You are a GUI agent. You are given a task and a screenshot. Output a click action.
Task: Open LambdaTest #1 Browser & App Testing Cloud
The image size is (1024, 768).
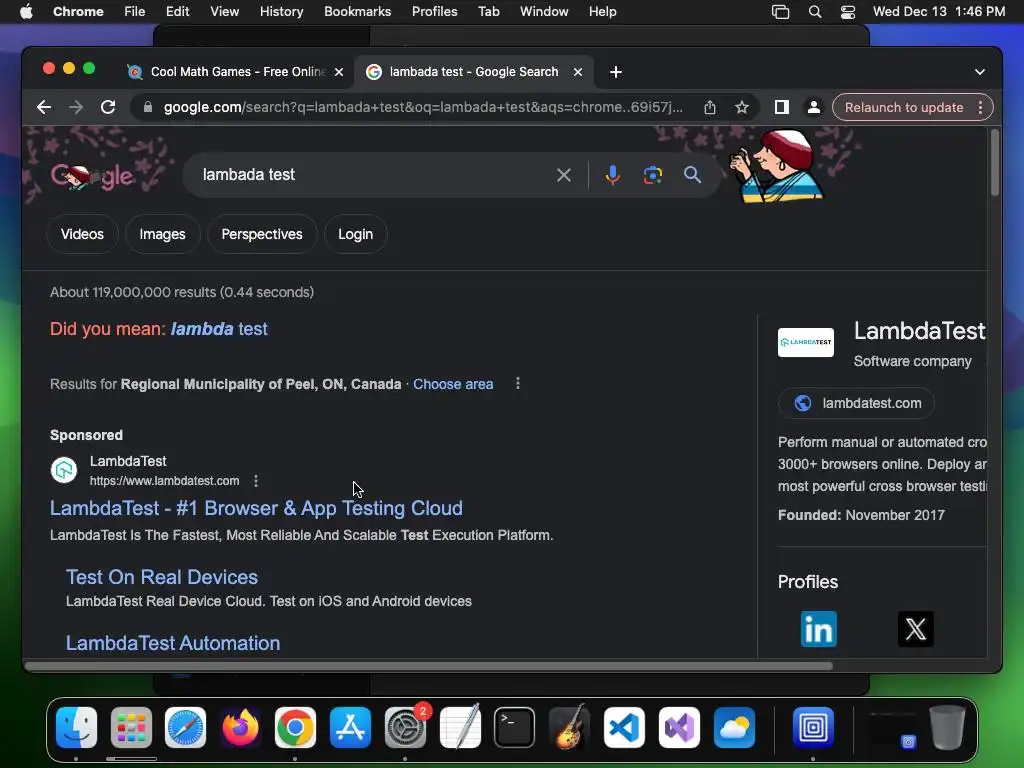(x=256, y=508)
